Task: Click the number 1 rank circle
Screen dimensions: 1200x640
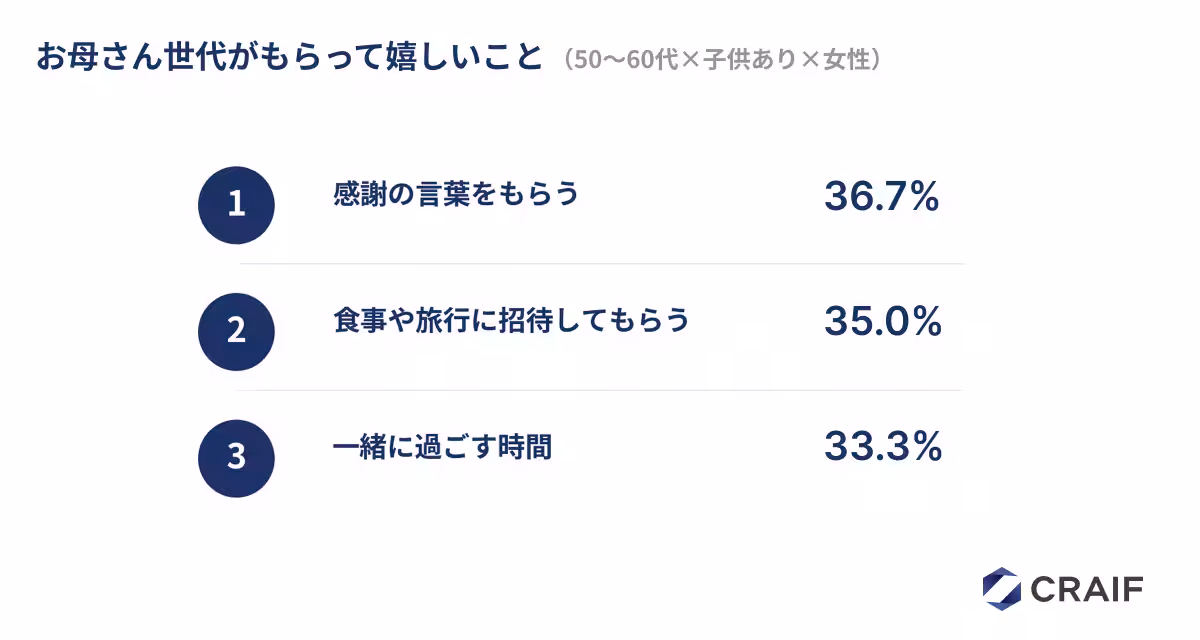Action: point(236,205)
